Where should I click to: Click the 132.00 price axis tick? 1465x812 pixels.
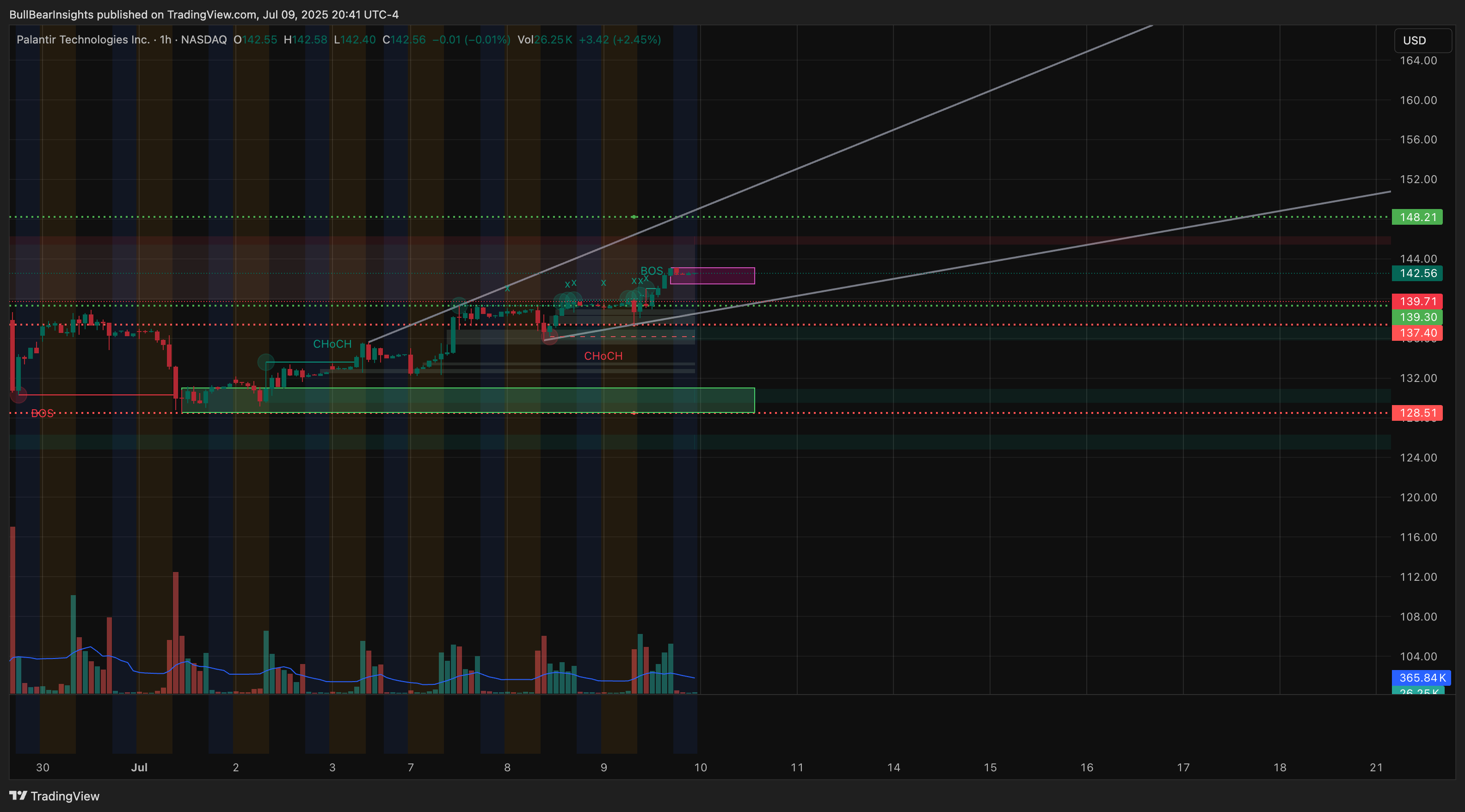(x=1418, y=378)
